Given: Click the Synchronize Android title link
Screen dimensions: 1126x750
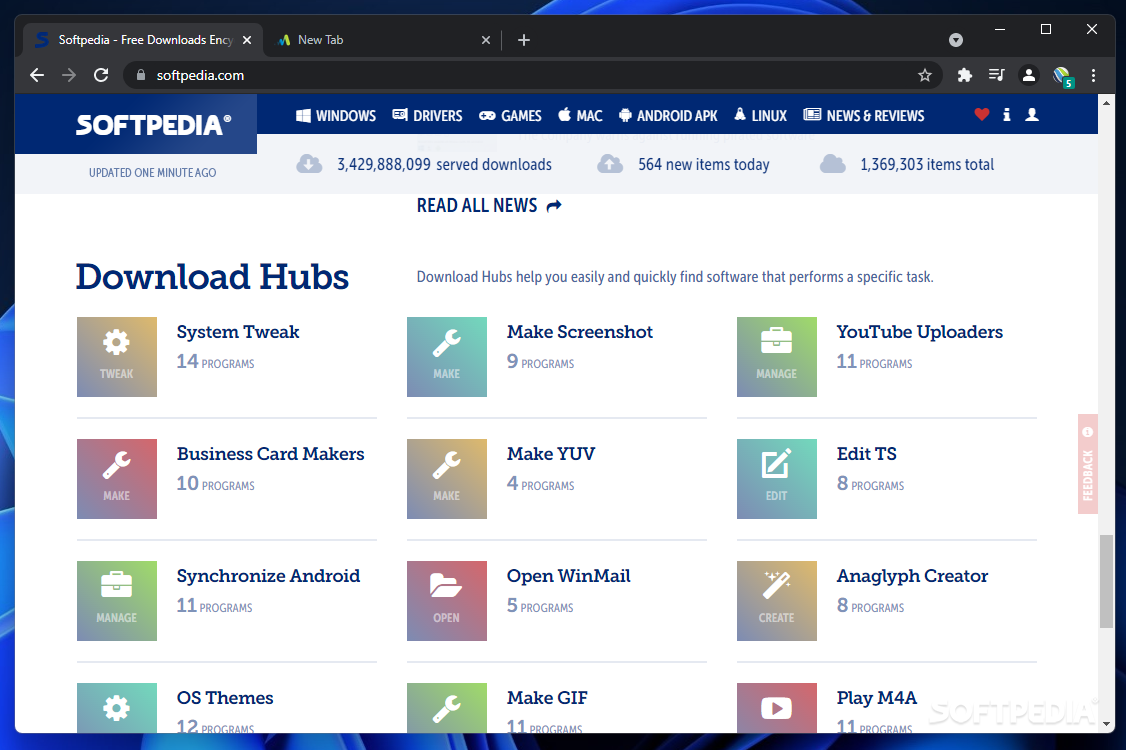Looking at the screenshot, I should point(268,576).
